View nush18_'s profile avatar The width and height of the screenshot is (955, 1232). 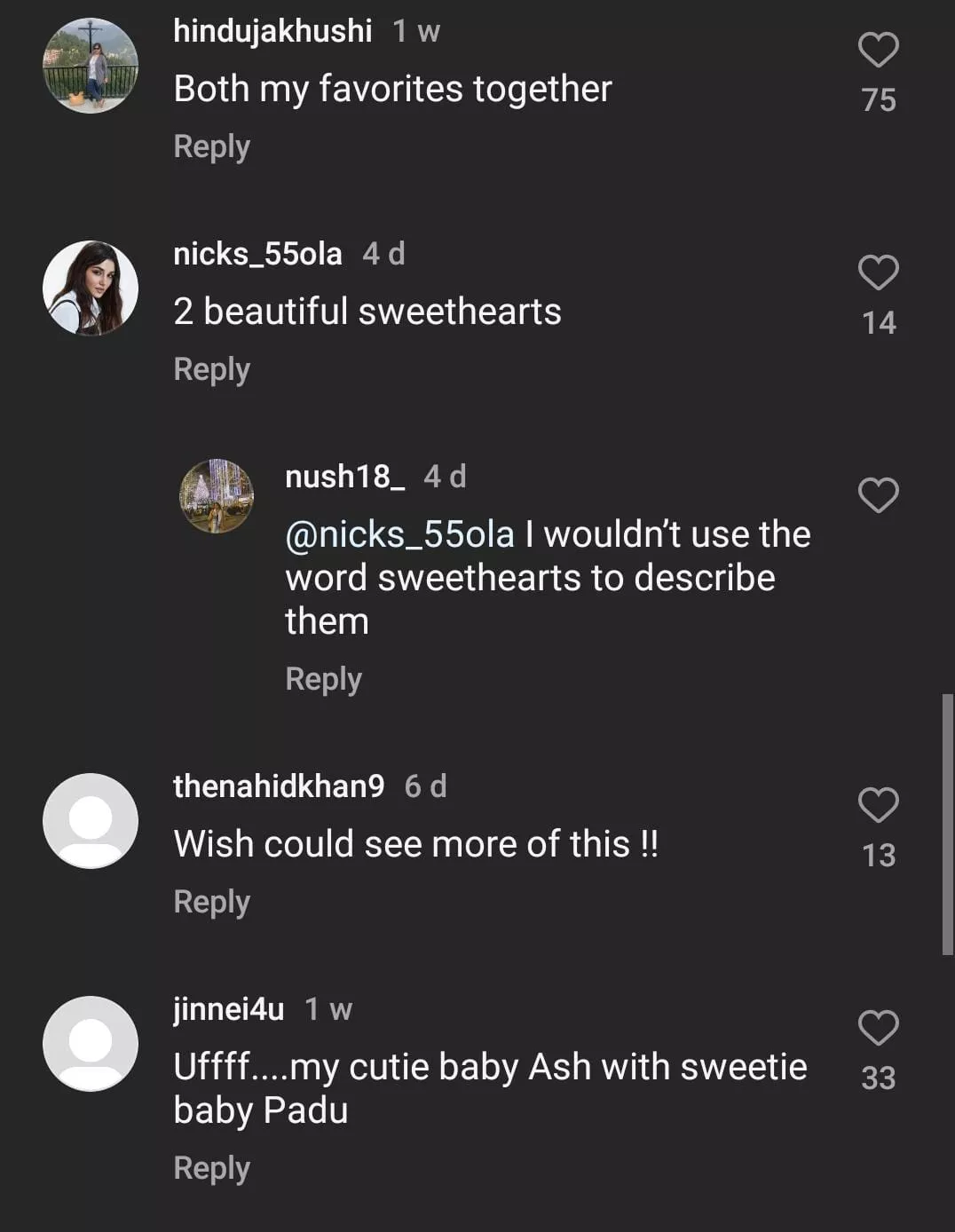coord(217,496)
